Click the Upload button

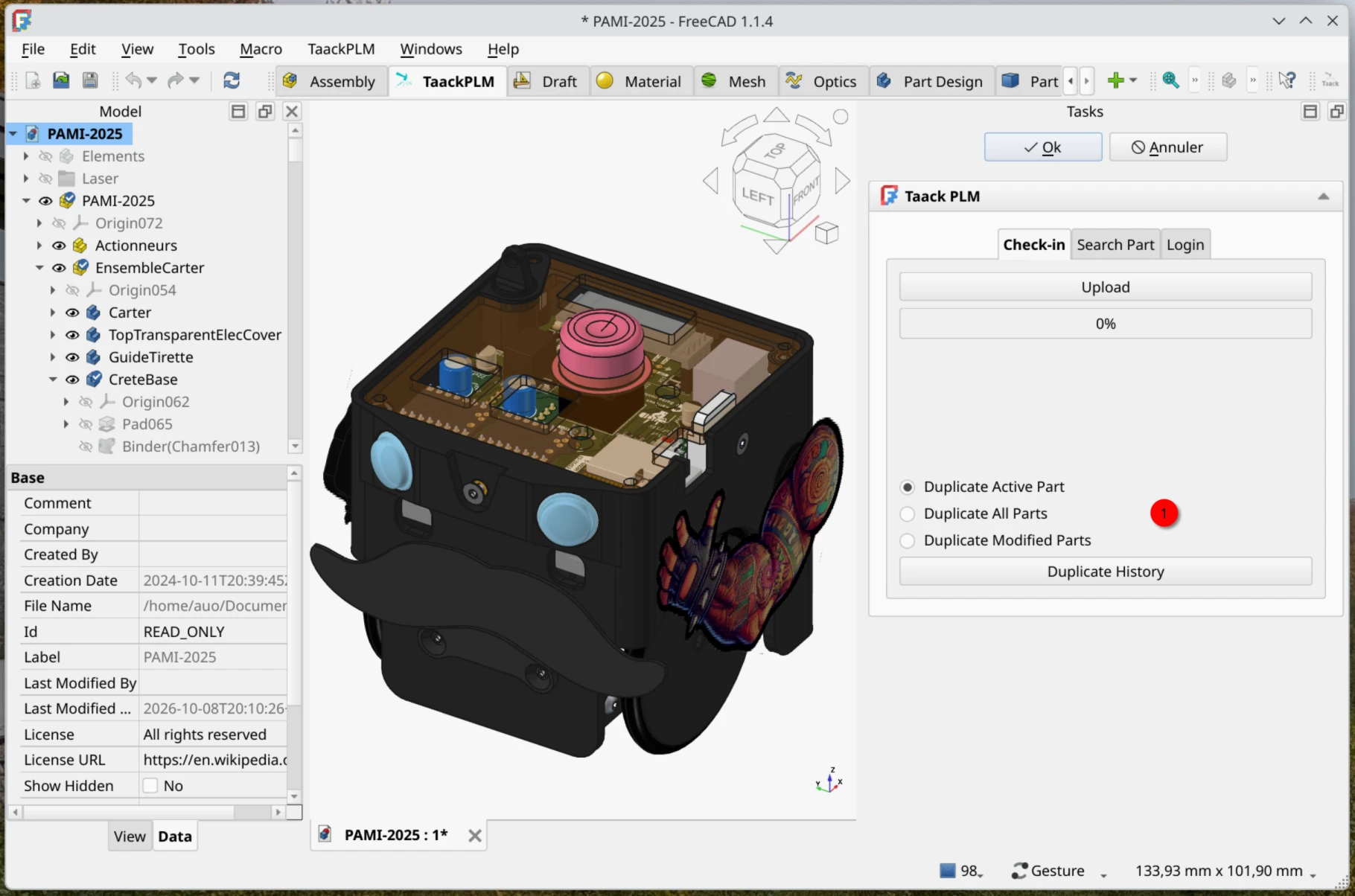point(1106,287)
